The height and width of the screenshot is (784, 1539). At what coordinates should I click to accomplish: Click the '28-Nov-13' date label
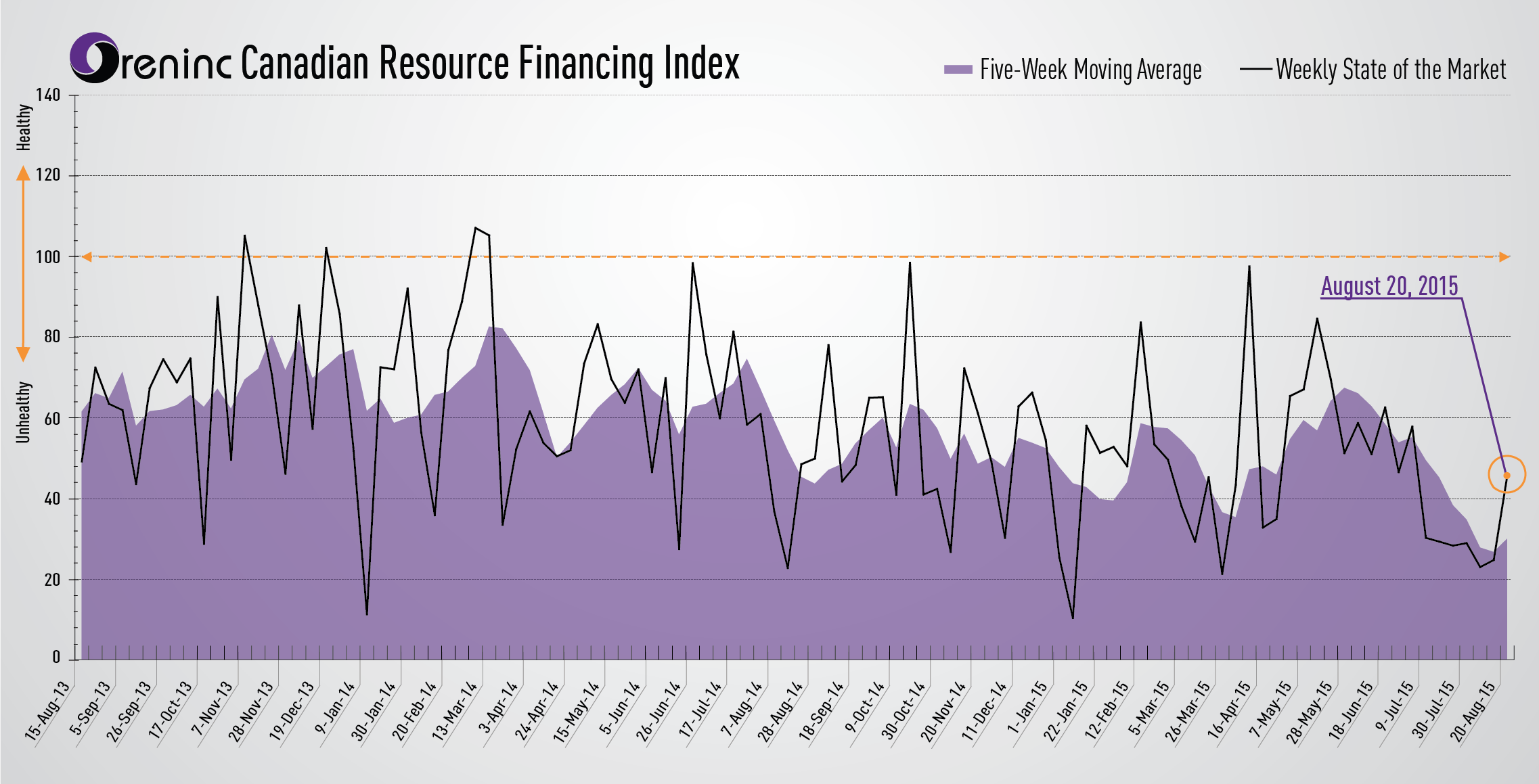250,711
